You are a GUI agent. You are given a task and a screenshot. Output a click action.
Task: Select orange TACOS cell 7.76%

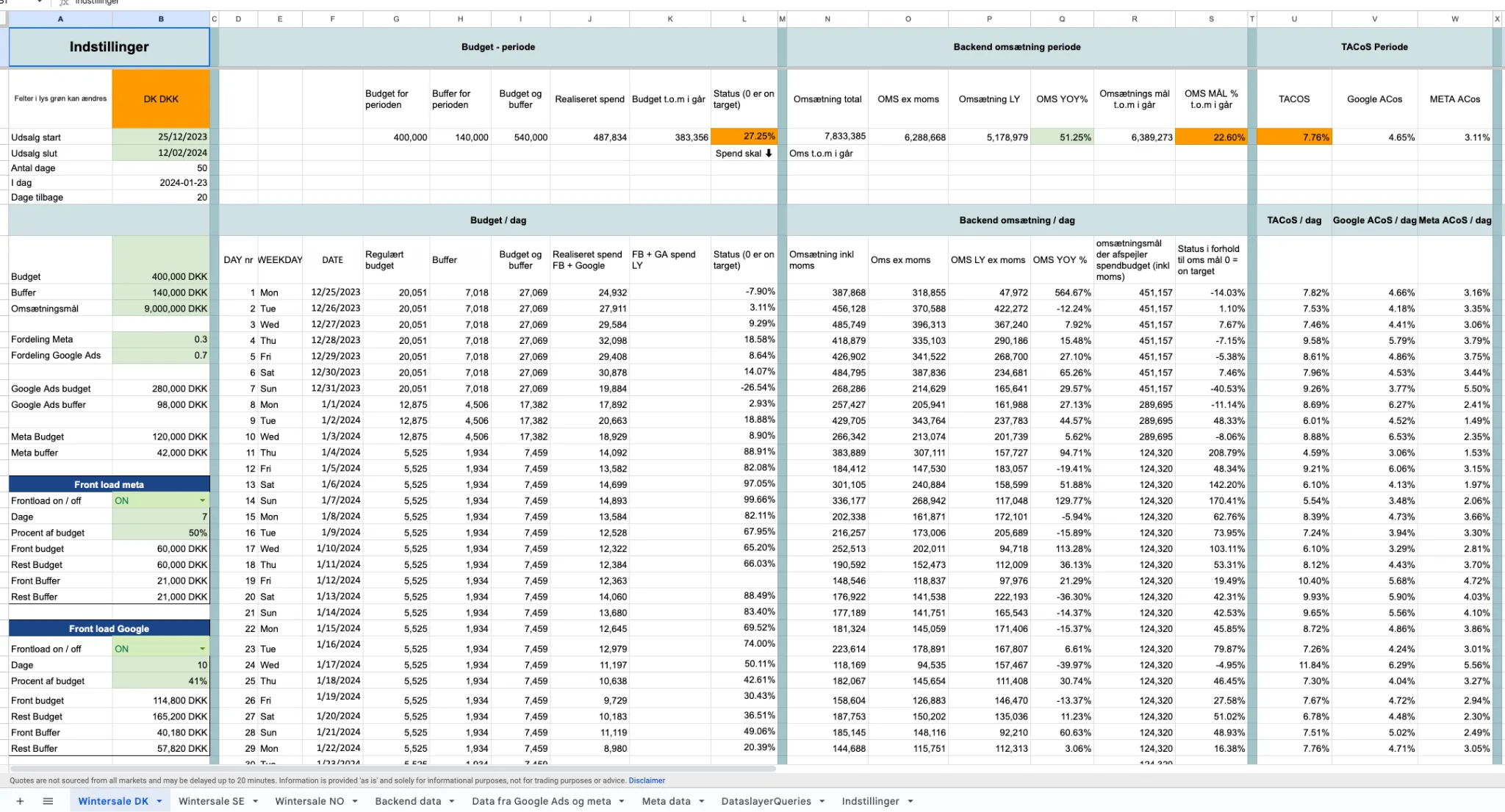click(1294, 137)
